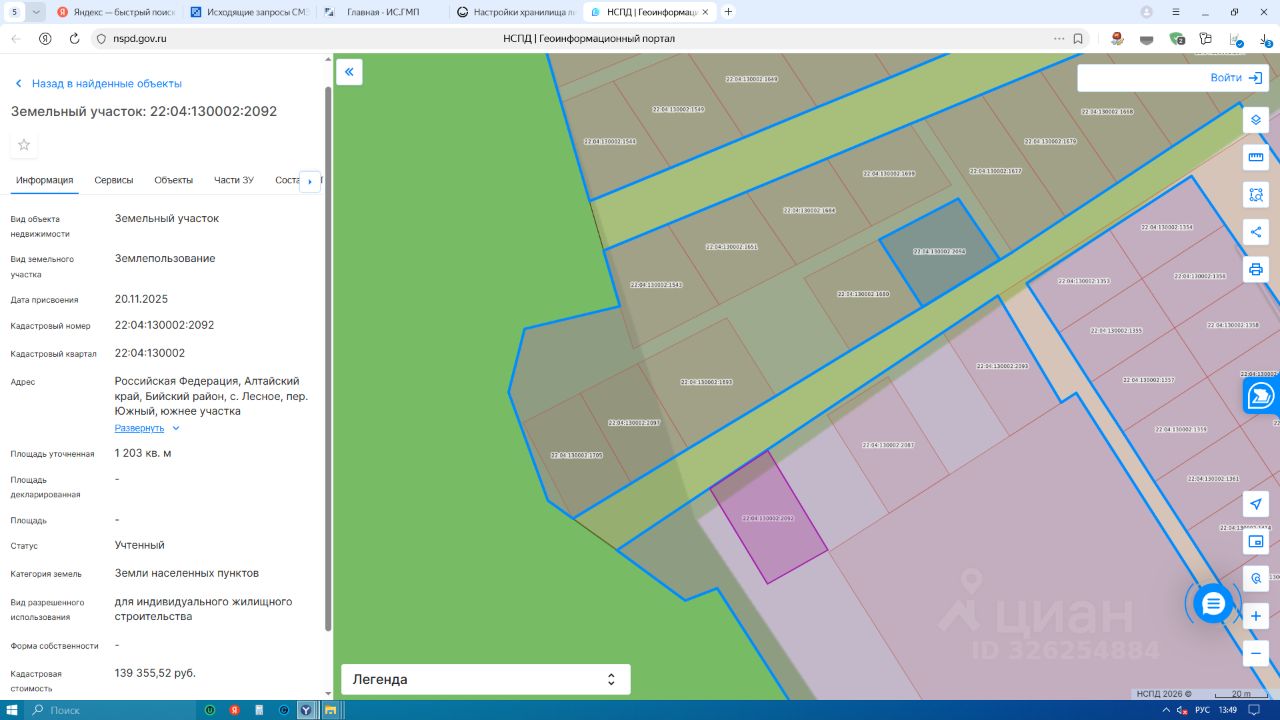This screenshot has width=1280, height=720.
Task: Open a new browser tab
Action: [x=728, y=12]
